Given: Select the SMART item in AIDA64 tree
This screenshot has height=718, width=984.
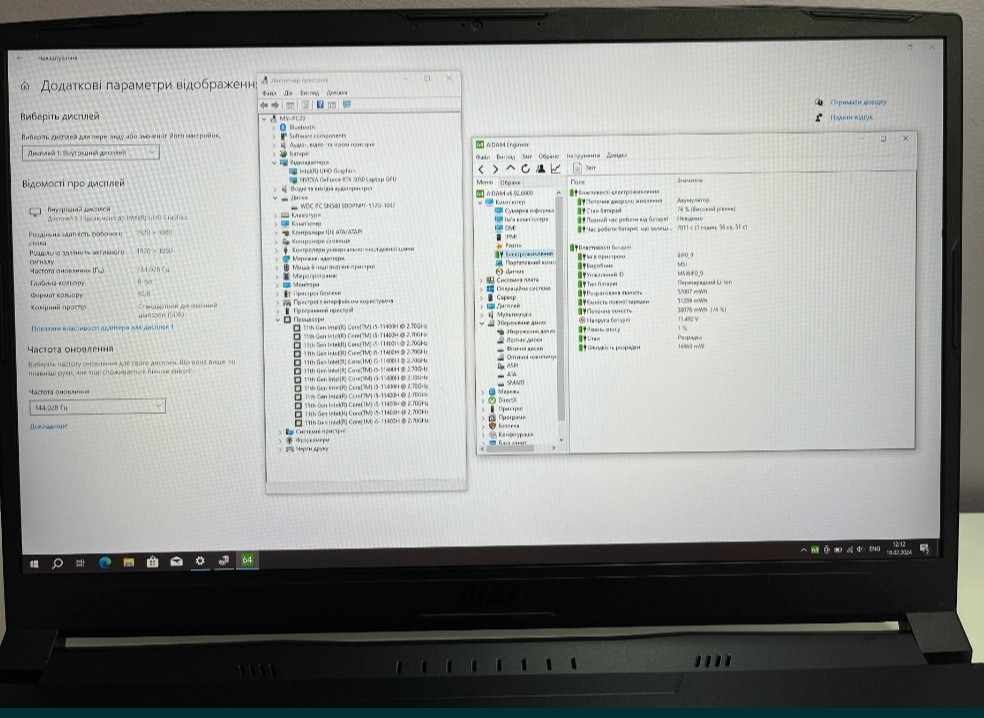Looking at the screenshot, I should [x=514, y=382].
